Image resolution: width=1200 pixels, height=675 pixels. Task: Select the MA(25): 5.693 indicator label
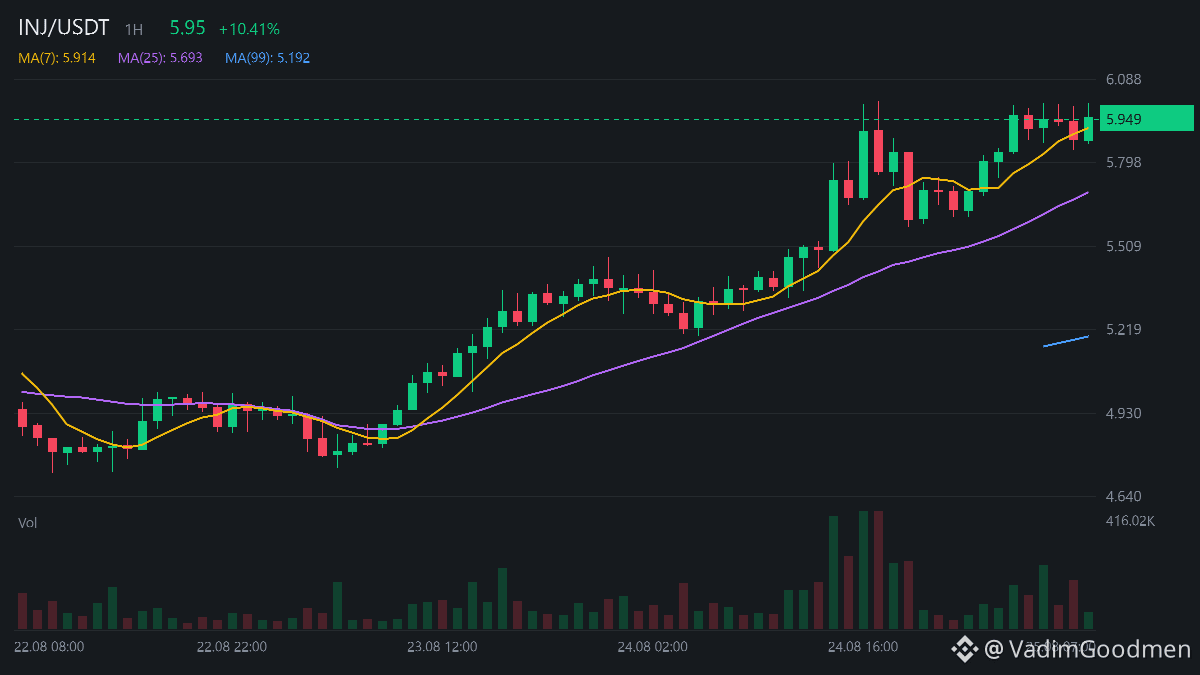160,58
